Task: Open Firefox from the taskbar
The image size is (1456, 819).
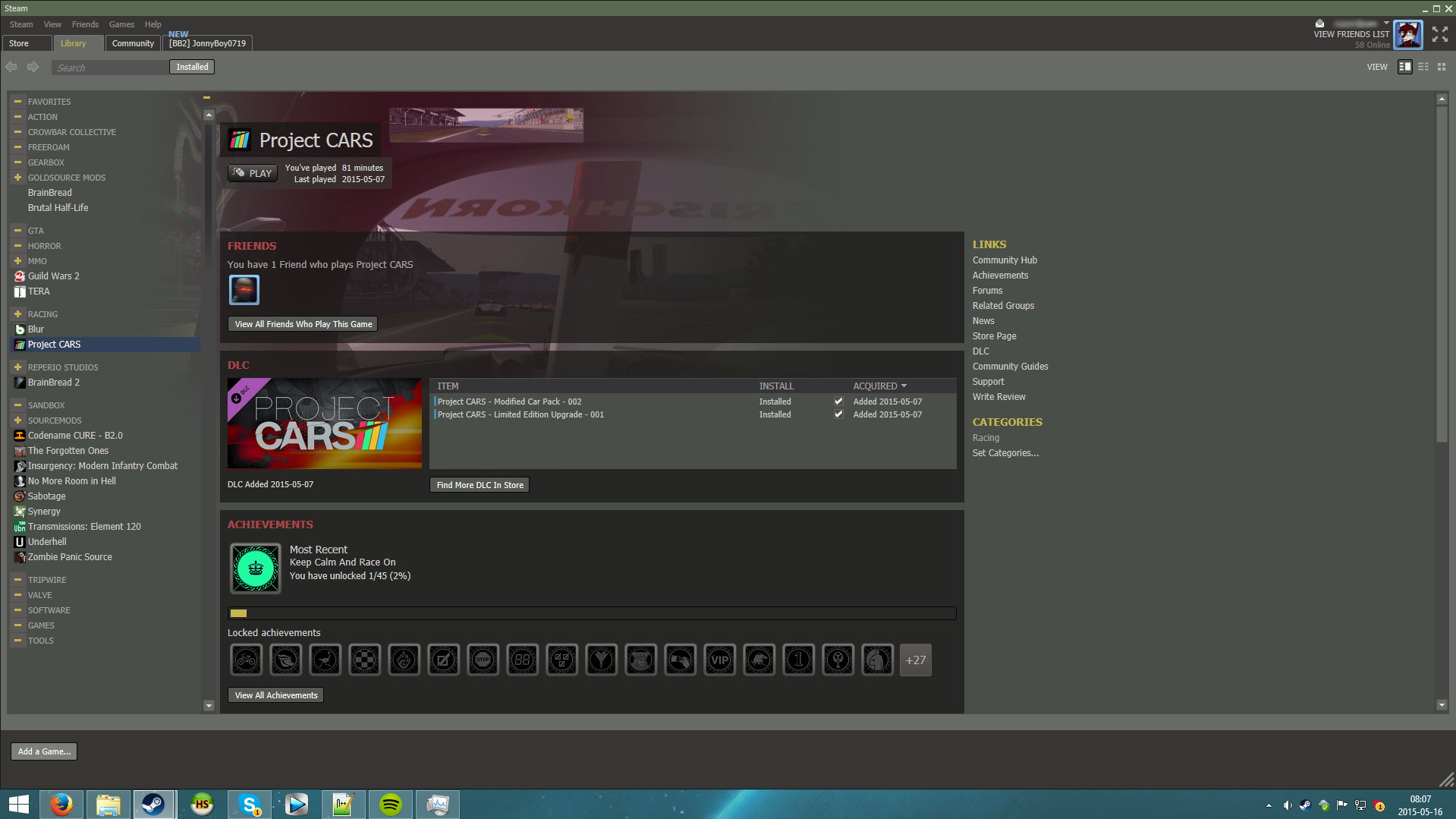Action: point(61,805)
